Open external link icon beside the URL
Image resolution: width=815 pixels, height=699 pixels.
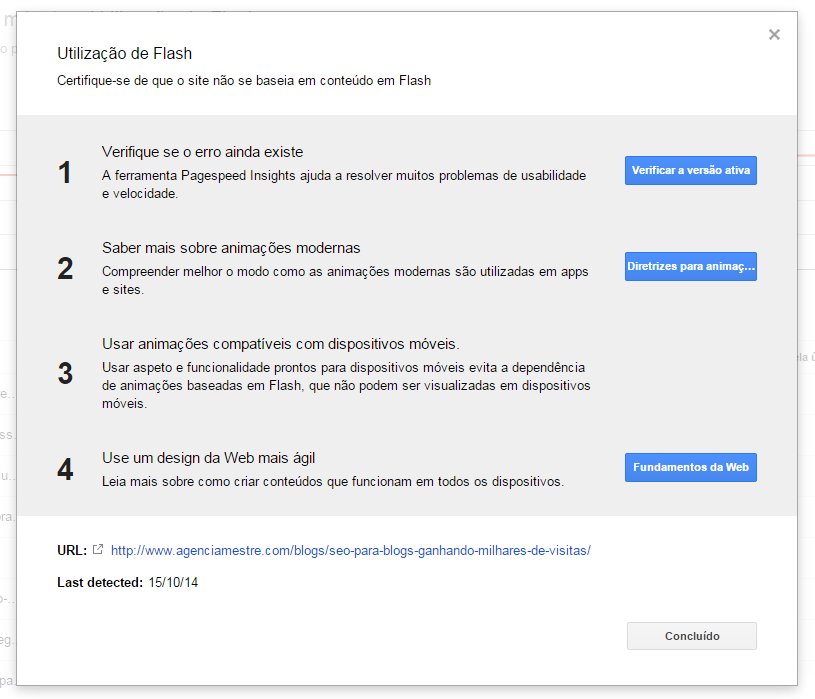click(97, 549)
